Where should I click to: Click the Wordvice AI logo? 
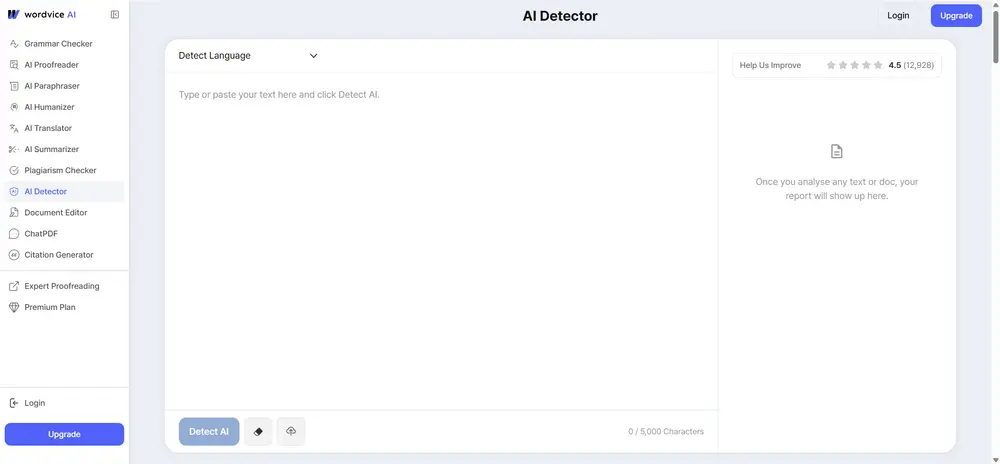(41, 15)
